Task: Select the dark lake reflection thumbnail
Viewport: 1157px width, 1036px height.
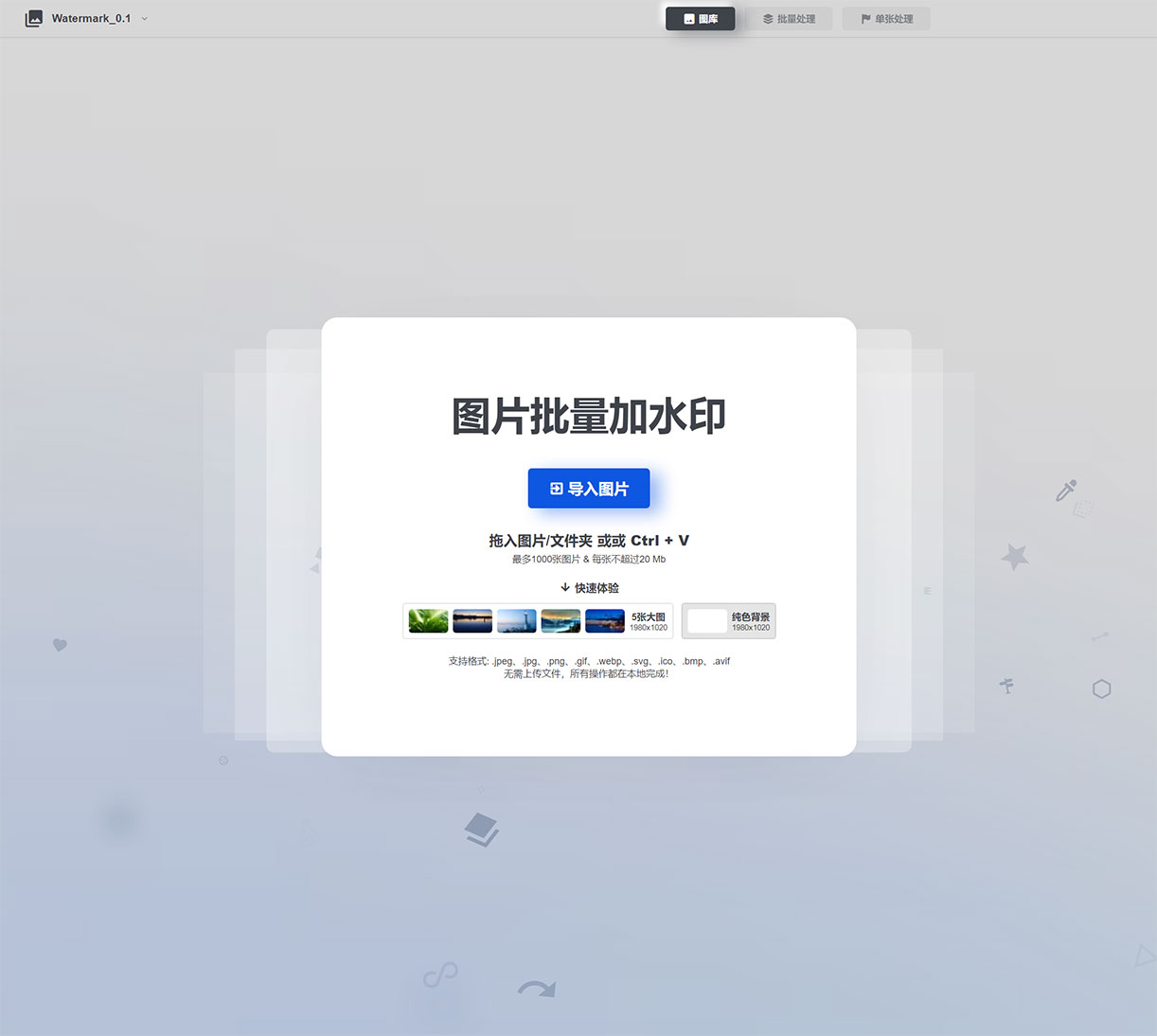Action: (472, 621)
